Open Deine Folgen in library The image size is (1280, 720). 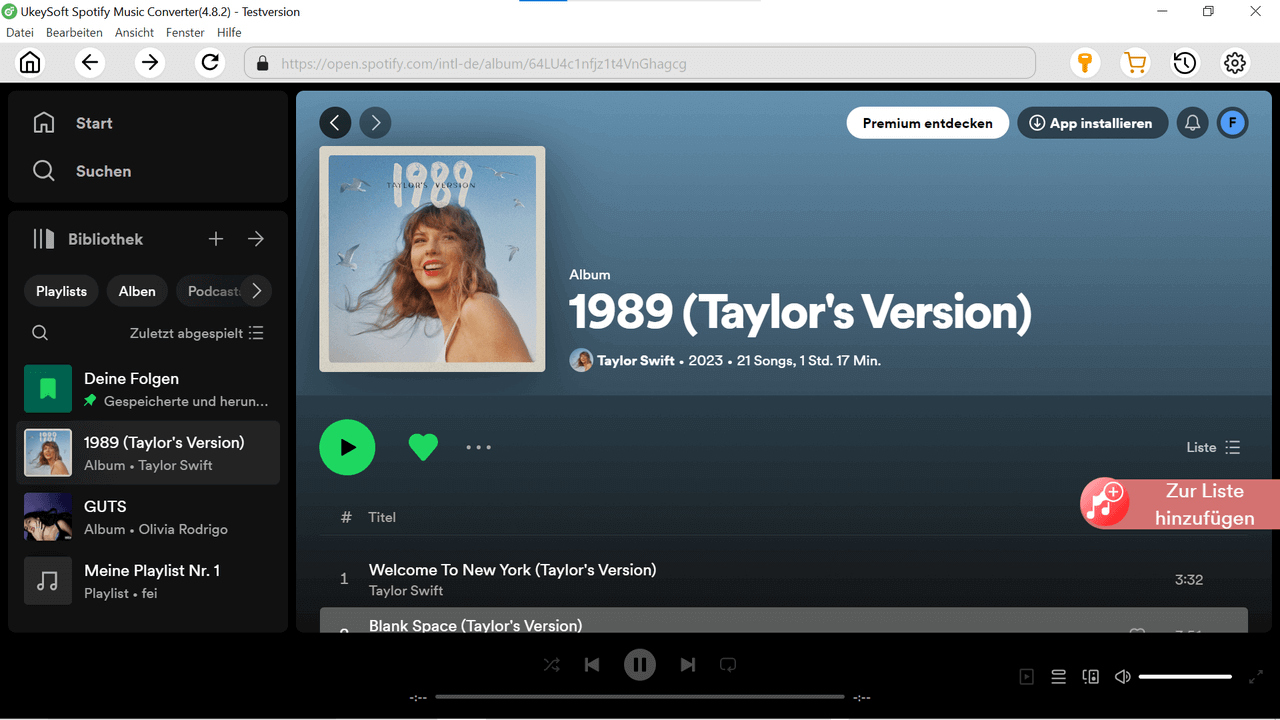[x=148, y=389]
